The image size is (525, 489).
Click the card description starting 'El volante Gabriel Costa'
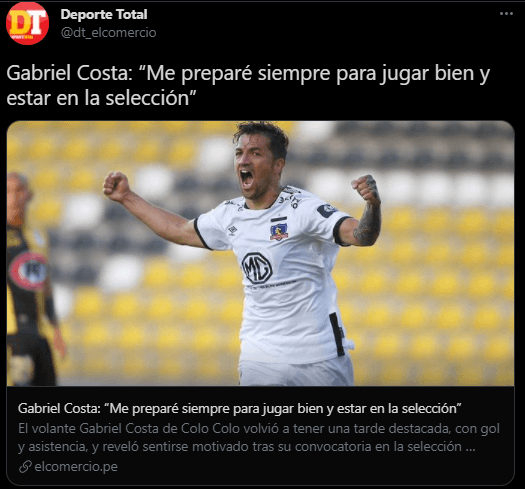coord(259,437)
